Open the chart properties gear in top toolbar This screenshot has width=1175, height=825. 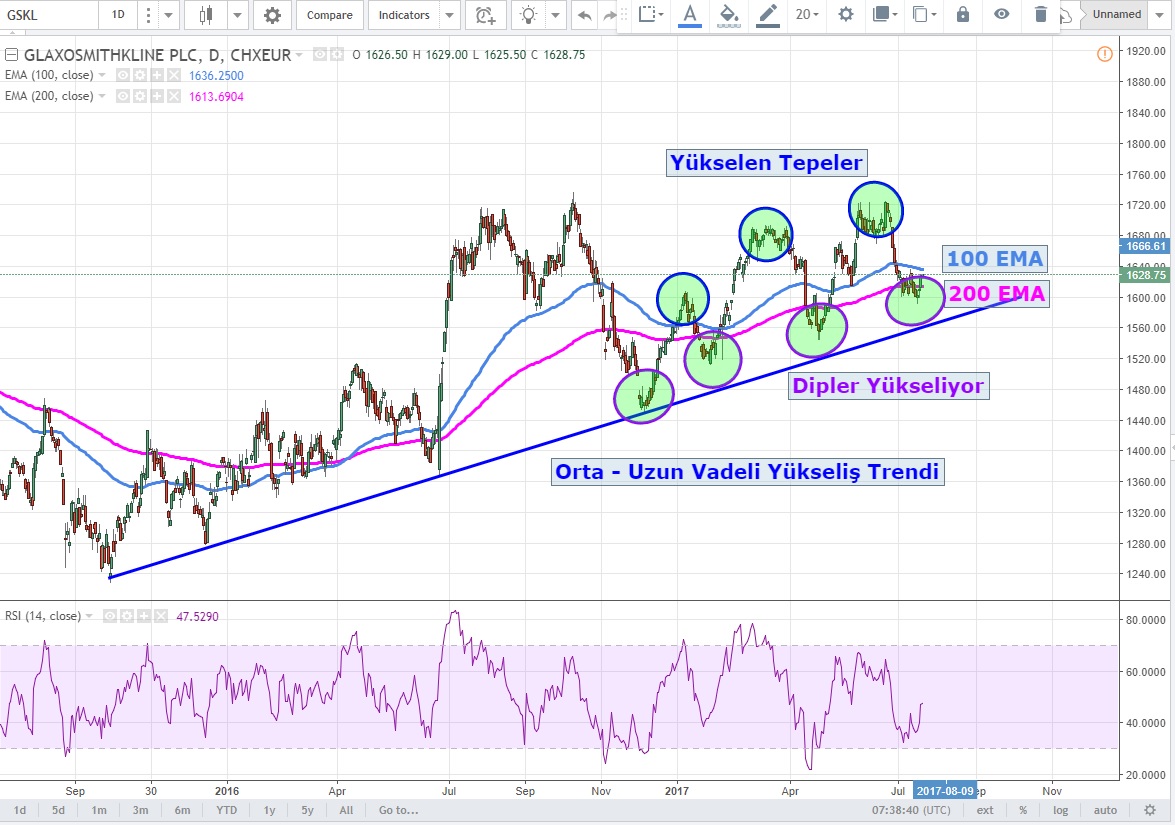click(x=271, y=15)
